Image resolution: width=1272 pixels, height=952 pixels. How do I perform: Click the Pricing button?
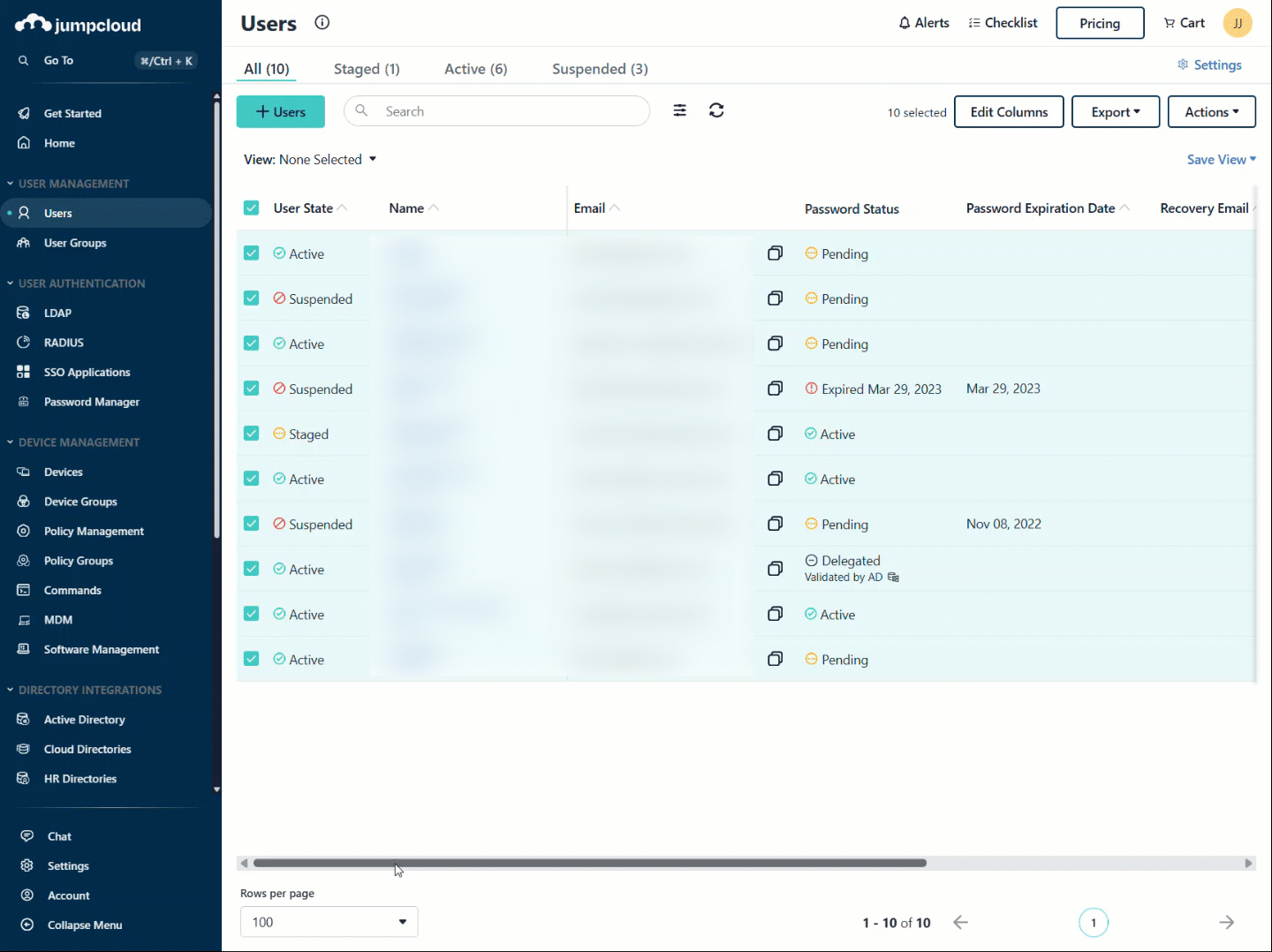tap(1100, 23)
